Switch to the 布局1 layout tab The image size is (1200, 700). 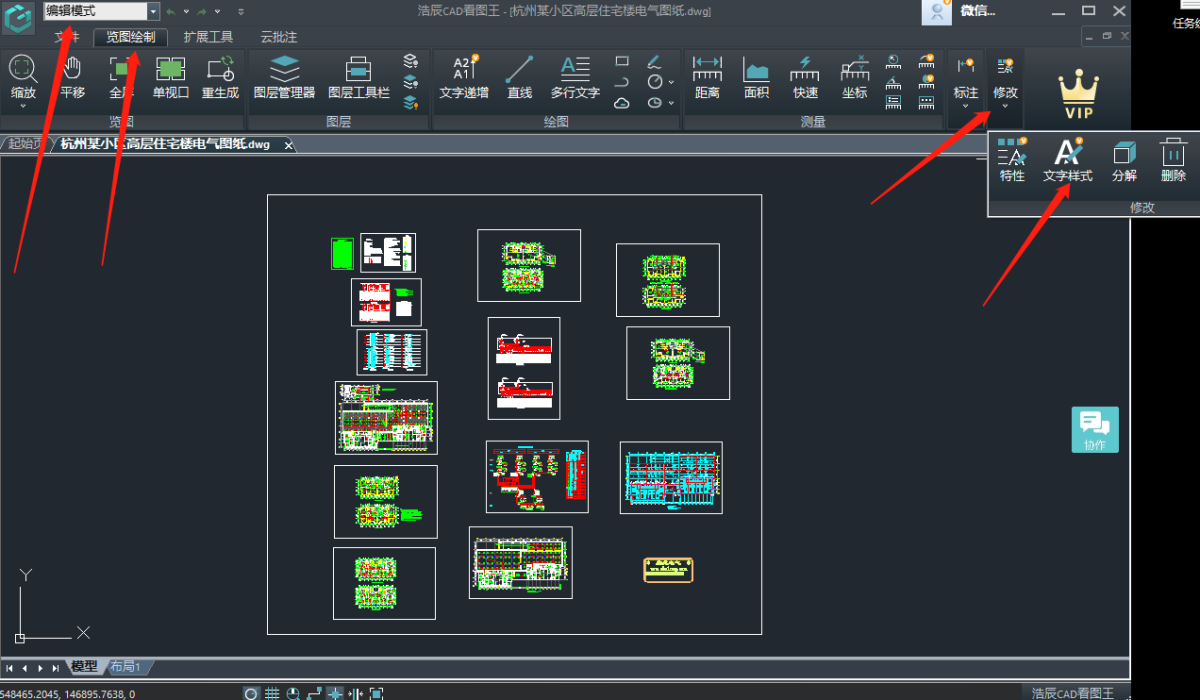(125, 667)
